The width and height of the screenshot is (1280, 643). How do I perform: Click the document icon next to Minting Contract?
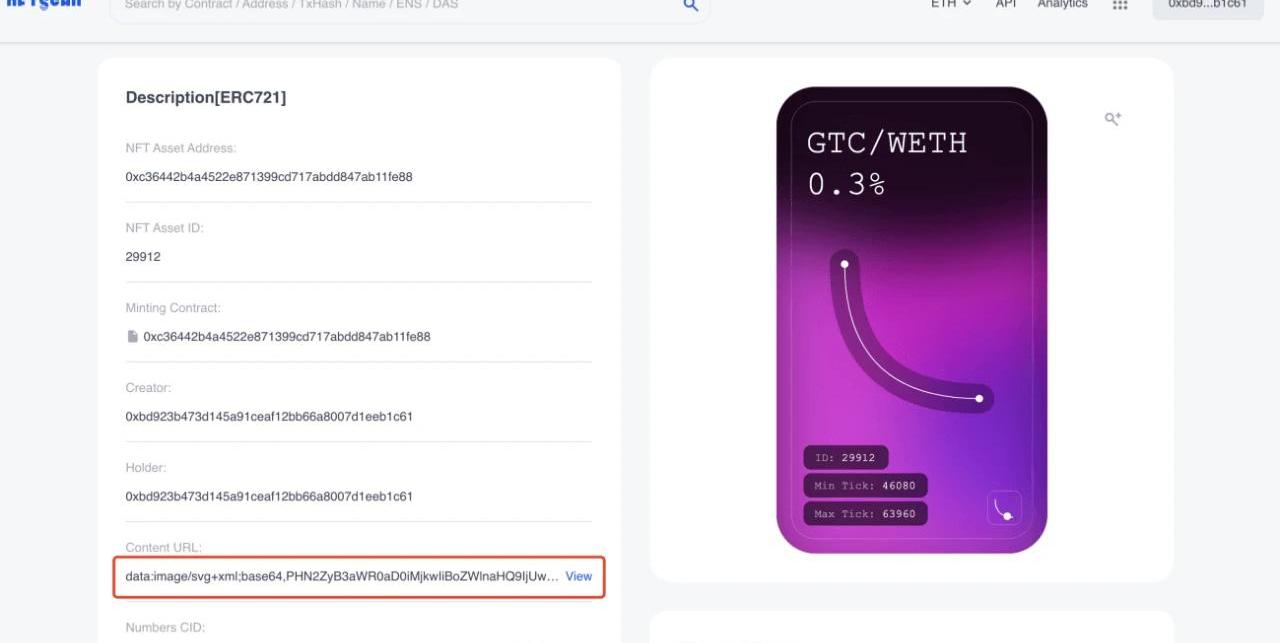point(132,337)
